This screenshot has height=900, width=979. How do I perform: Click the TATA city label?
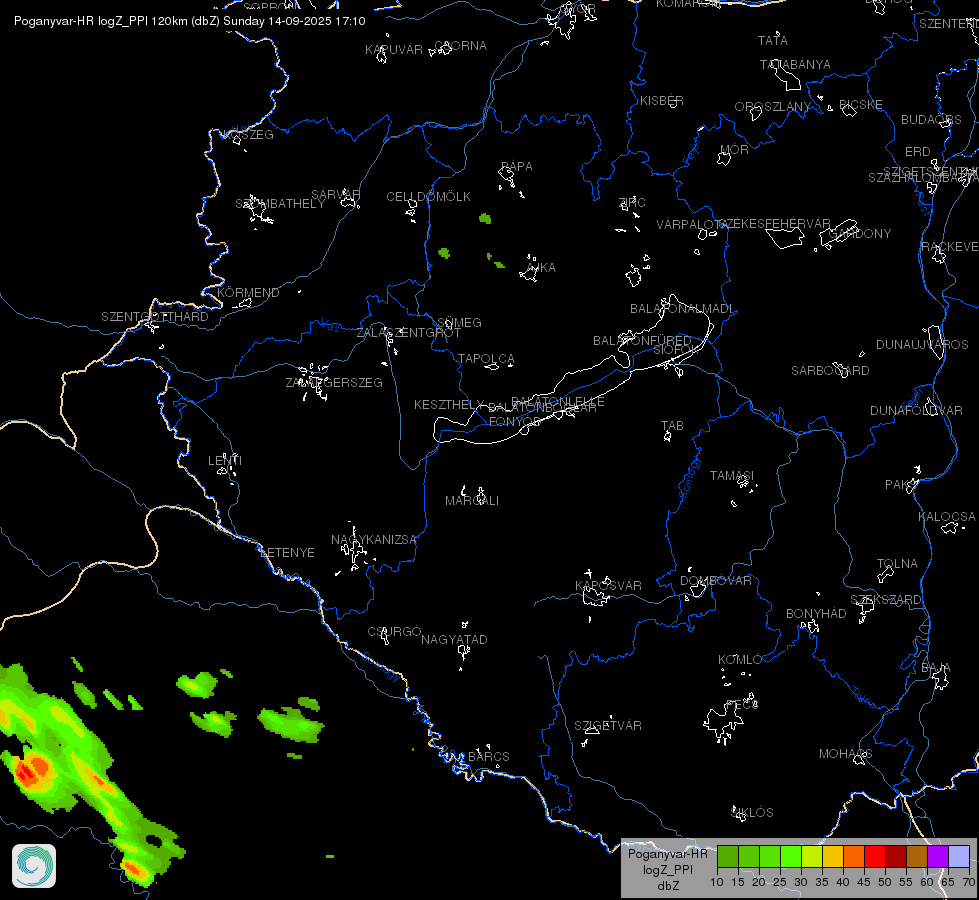click(x=772, y=41)
